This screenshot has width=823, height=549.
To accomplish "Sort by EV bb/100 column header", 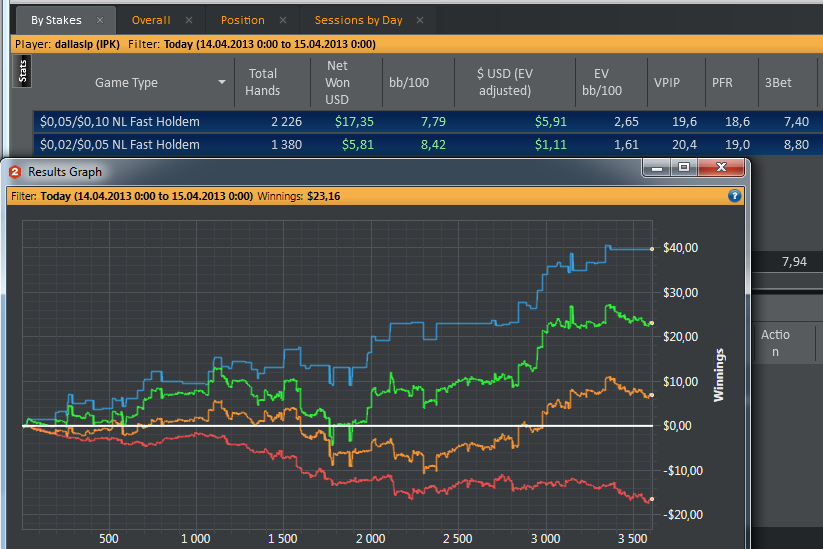I will click(x=602, y=82).
